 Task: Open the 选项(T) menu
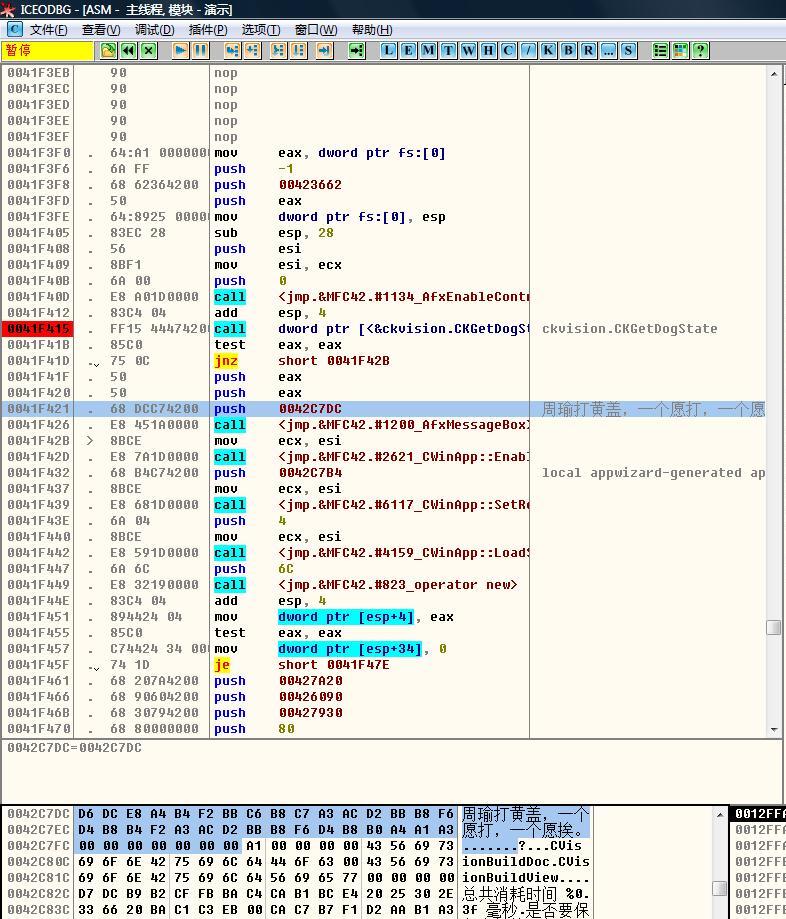pos(261,29)
